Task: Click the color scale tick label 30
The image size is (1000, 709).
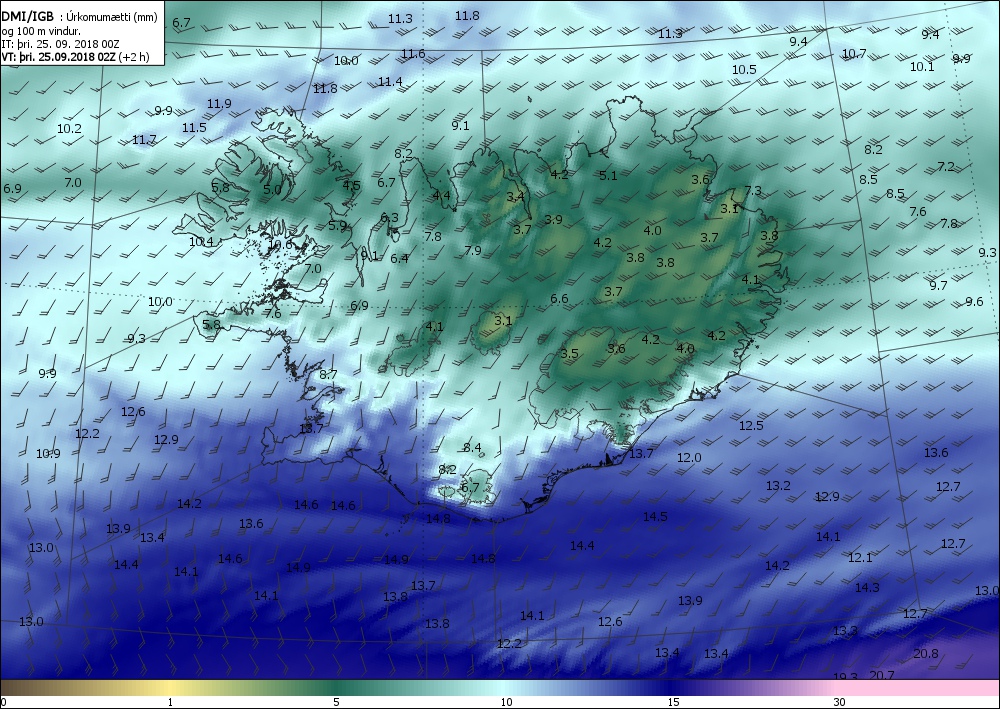Action: [840, 703]
